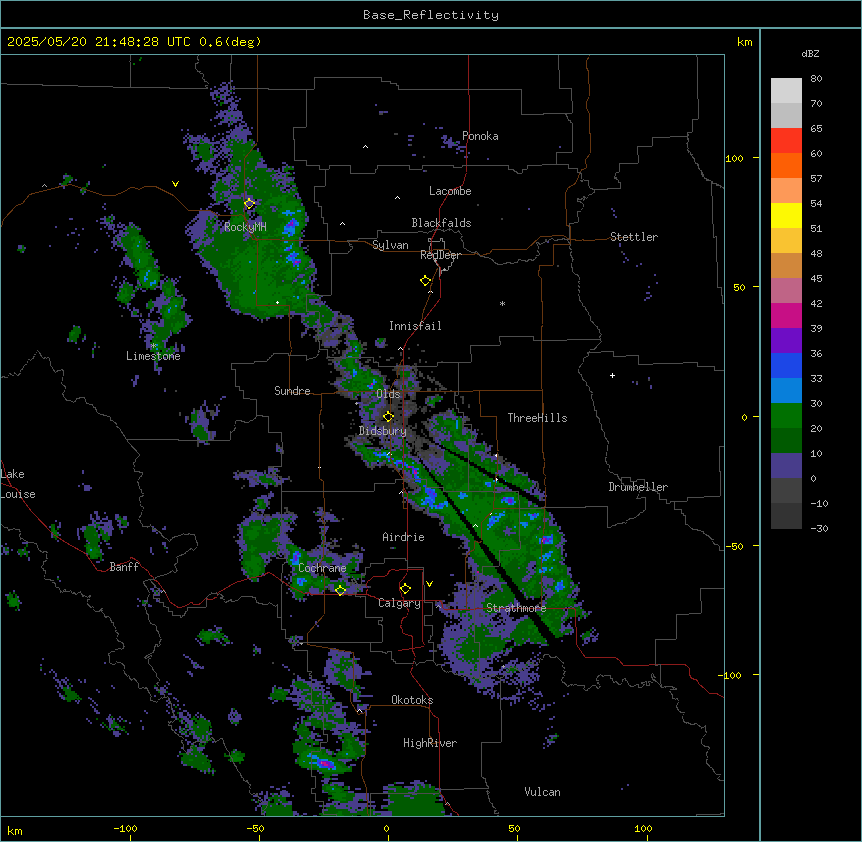This screenshot has width=862, height=842.
Task: Click the Strathmore town label
Action: [516, 608]
